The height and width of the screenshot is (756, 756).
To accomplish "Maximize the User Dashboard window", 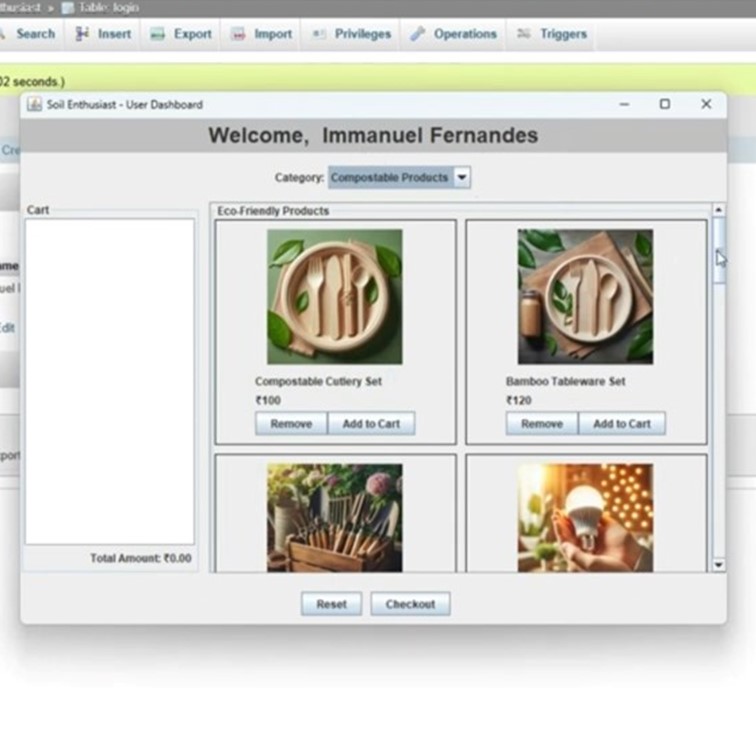I will pos(665,104).
